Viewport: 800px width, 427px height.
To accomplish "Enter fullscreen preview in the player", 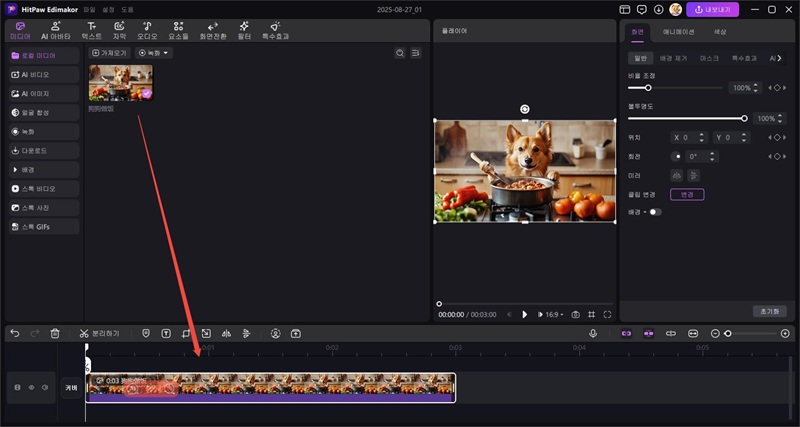I will pos(607,315).
